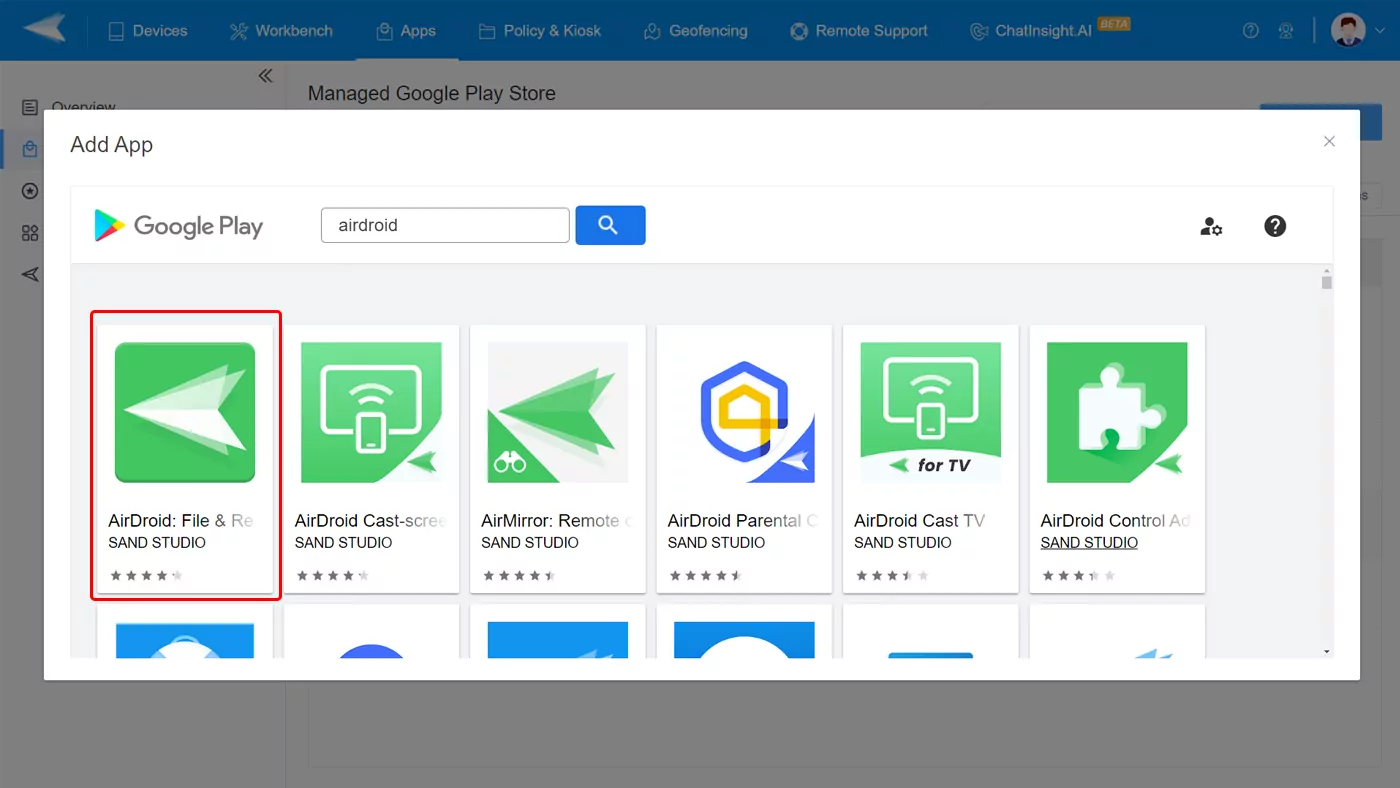This screenshot has height=788, width=1400.
Task: Open the ChatInsight.AI tab
Action: coord(1050,30)
